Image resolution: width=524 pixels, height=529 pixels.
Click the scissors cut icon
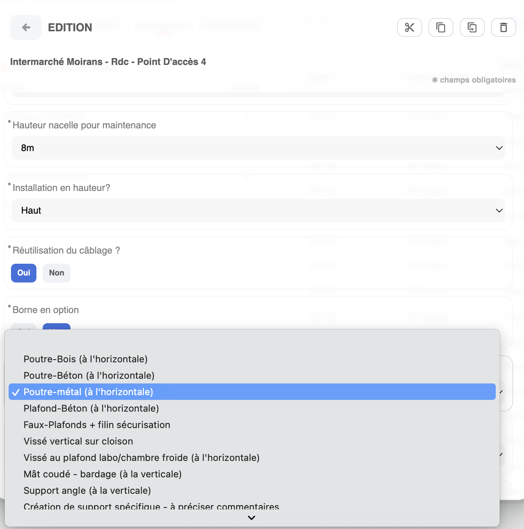pyautogui.click(x=409, y=27)
